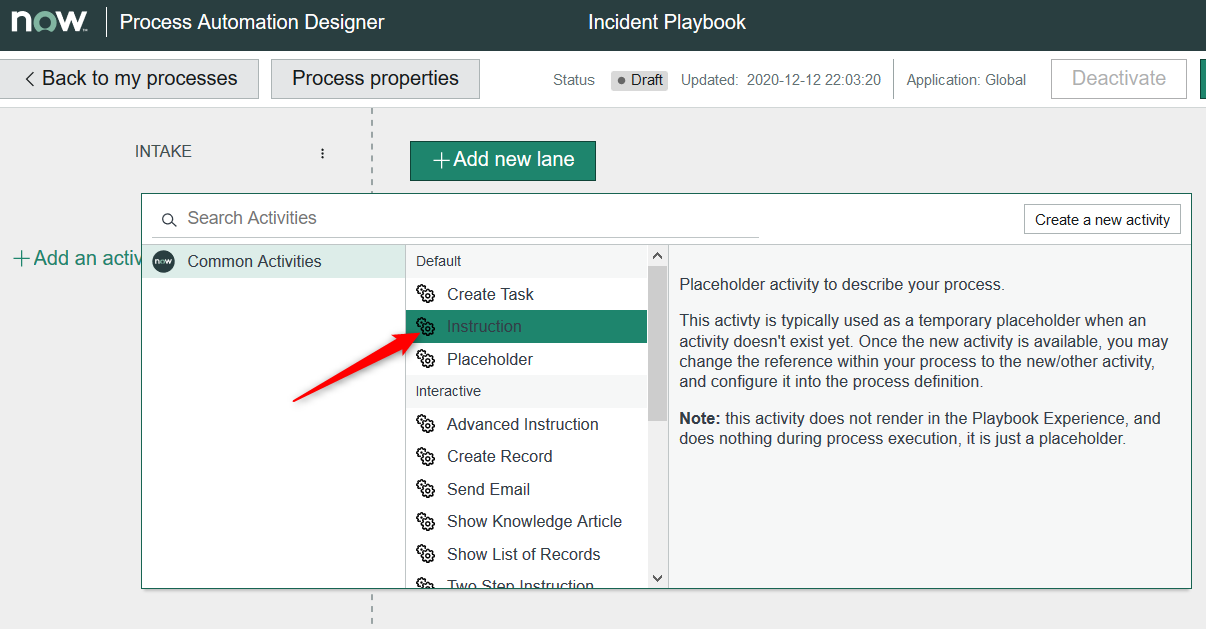Select the Common Activities category
The width and height of the screenshot is (1206, 629).
pos(255,261)
